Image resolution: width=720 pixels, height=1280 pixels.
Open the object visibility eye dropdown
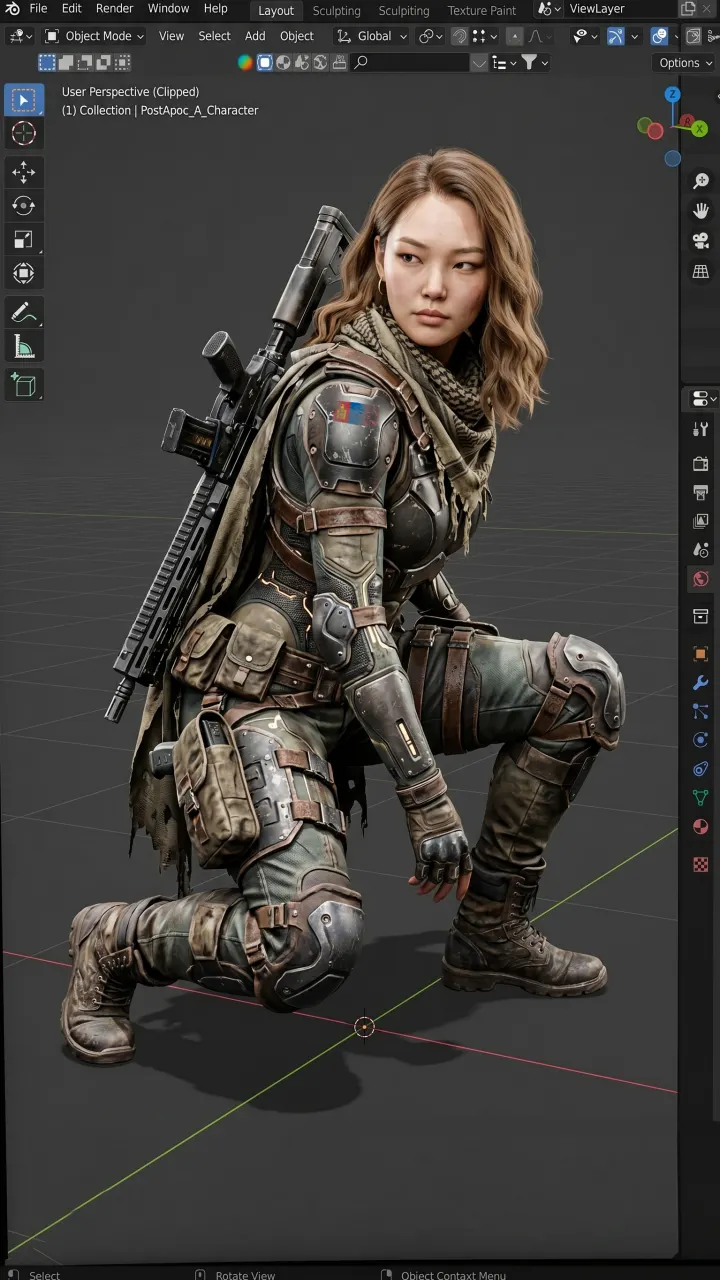(x=585, y=36)
